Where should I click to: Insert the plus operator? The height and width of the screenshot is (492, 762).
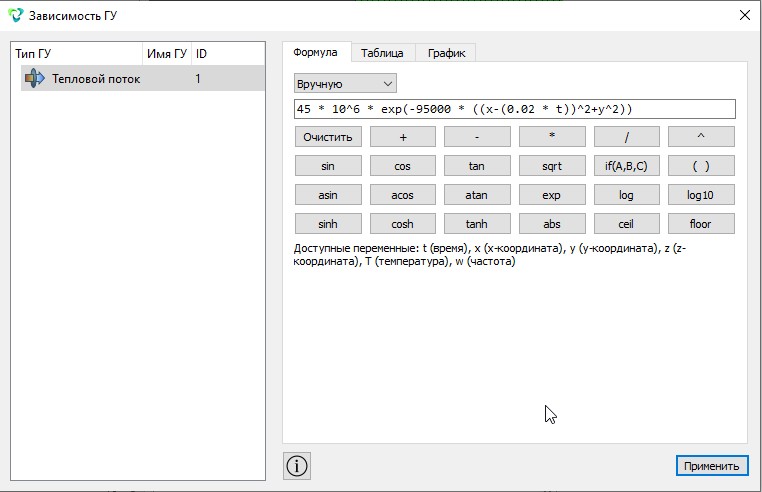tap(402, 137)
